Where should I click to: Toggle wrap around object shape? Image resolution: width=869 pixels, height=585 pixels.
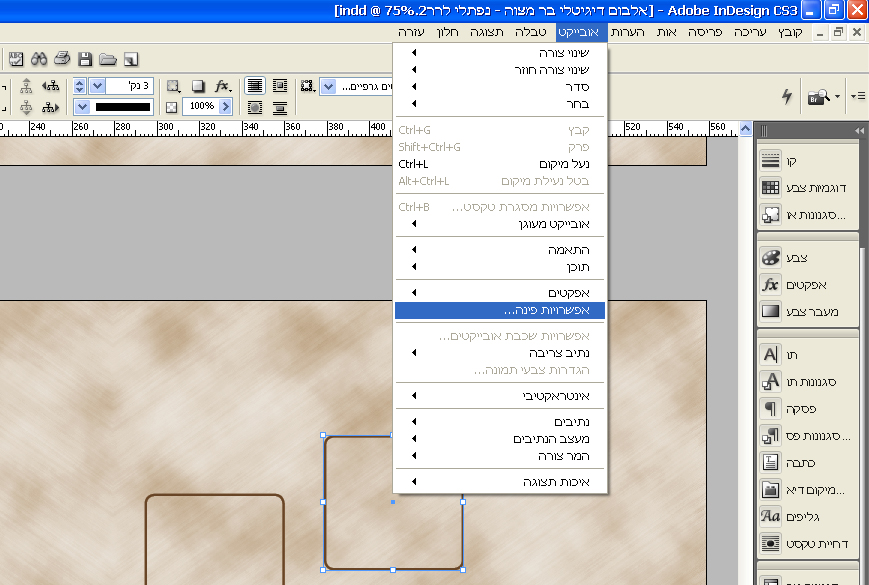pyautogui.click(x=255, y=107)
